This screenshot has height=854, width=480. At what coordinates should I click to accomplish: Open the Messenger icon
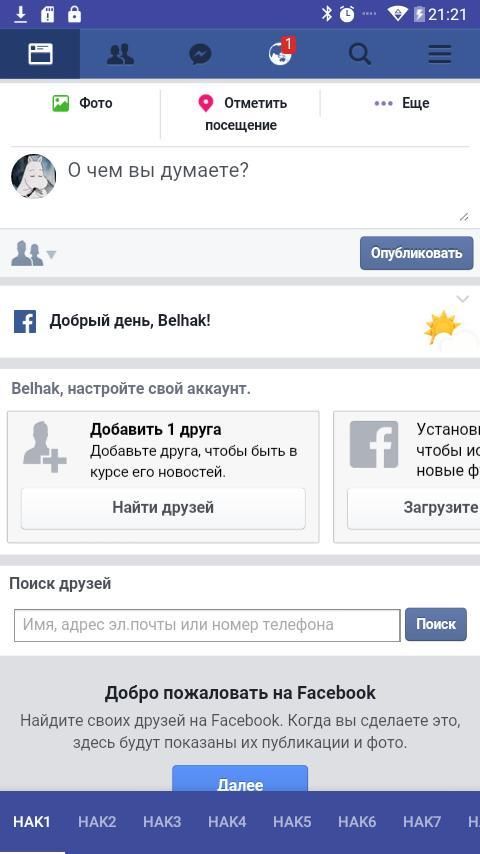coord(200,54)
